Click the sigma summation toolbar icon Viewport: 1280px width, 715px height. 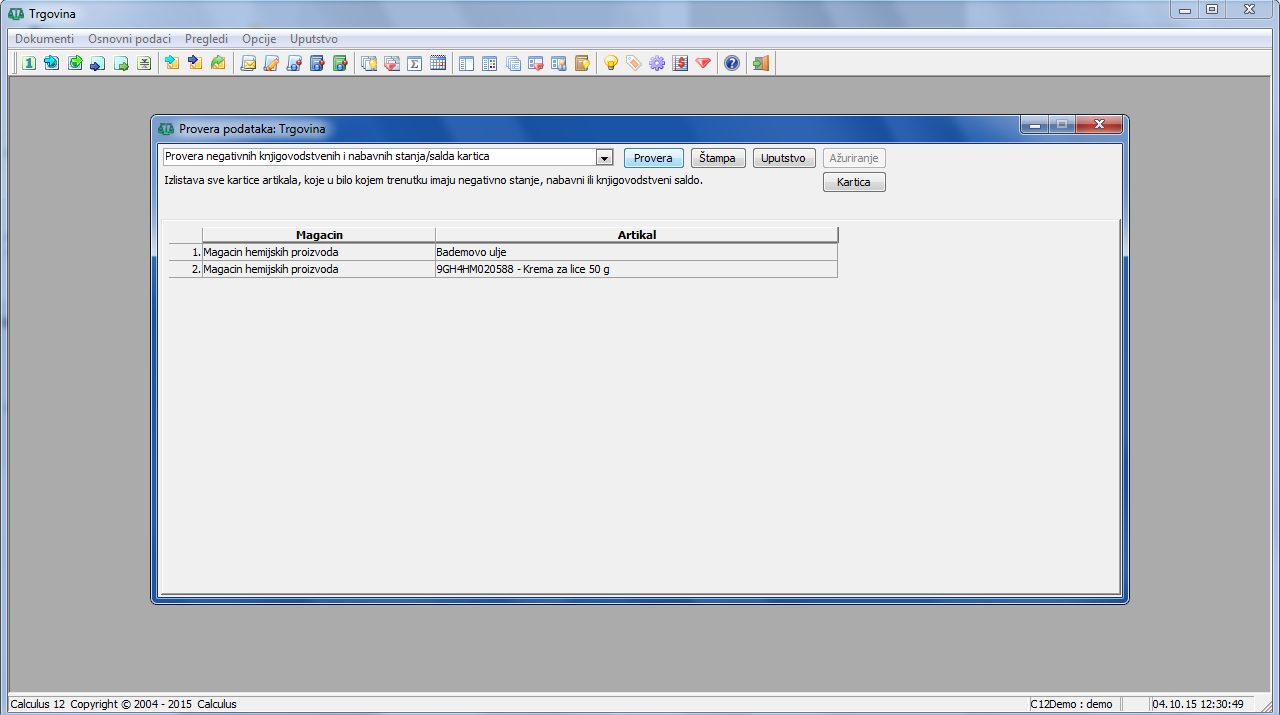pyautogui.click(x=415, y=63)
